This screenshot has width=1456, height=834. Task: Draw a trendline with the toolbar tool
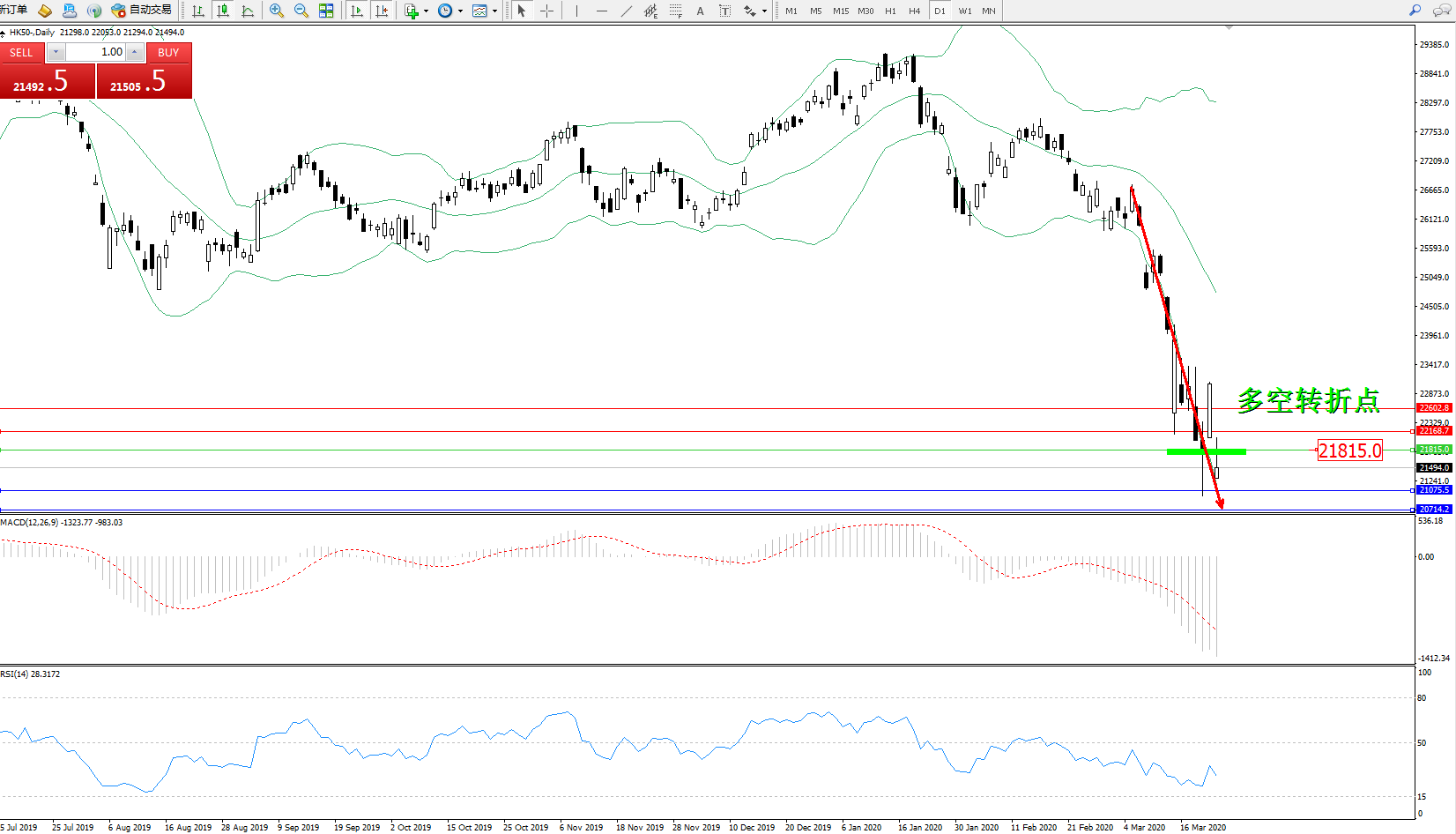626,11
